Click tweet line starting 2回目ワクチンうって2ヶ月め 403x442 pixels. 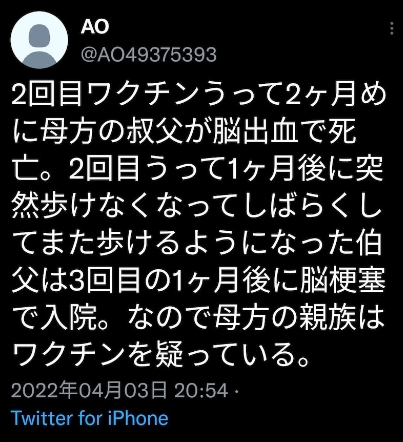pos(199,94)
